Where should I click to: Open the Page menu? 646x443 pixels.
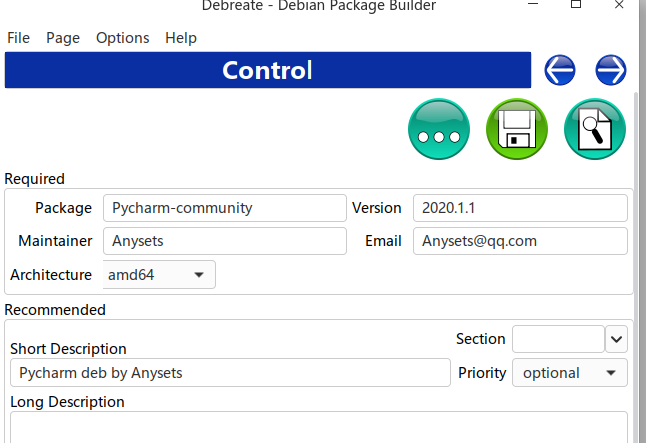[63, 38]
